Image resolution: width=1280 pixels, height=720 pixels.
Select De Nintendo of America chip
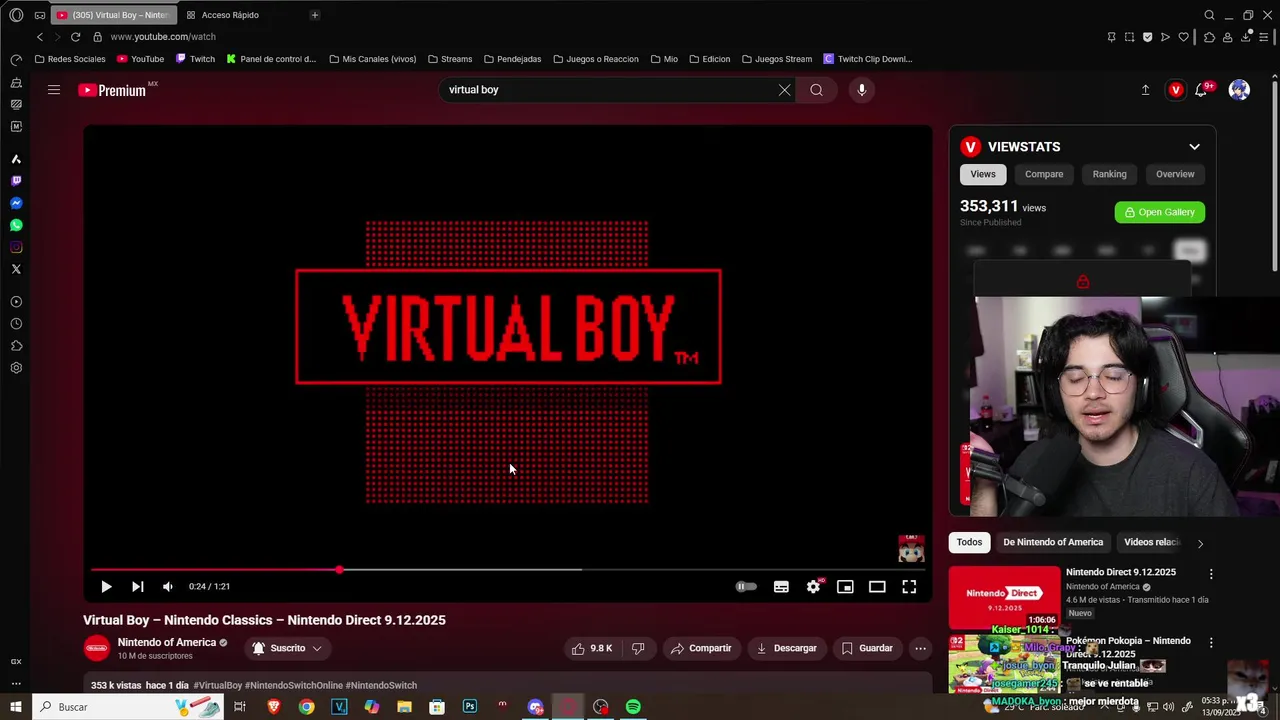(1053, 542)
